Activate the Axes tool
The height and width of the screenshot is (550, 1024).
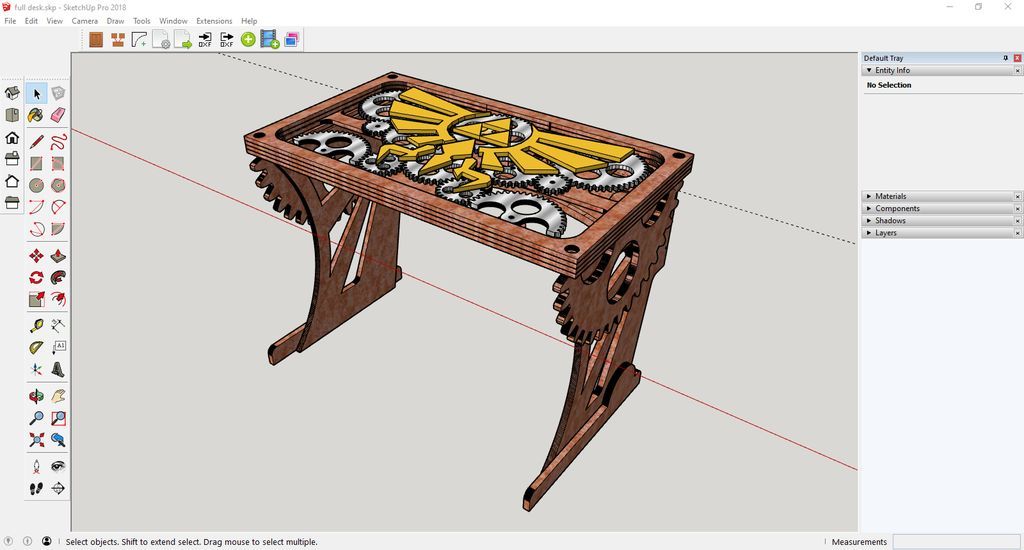coord(37,369)
